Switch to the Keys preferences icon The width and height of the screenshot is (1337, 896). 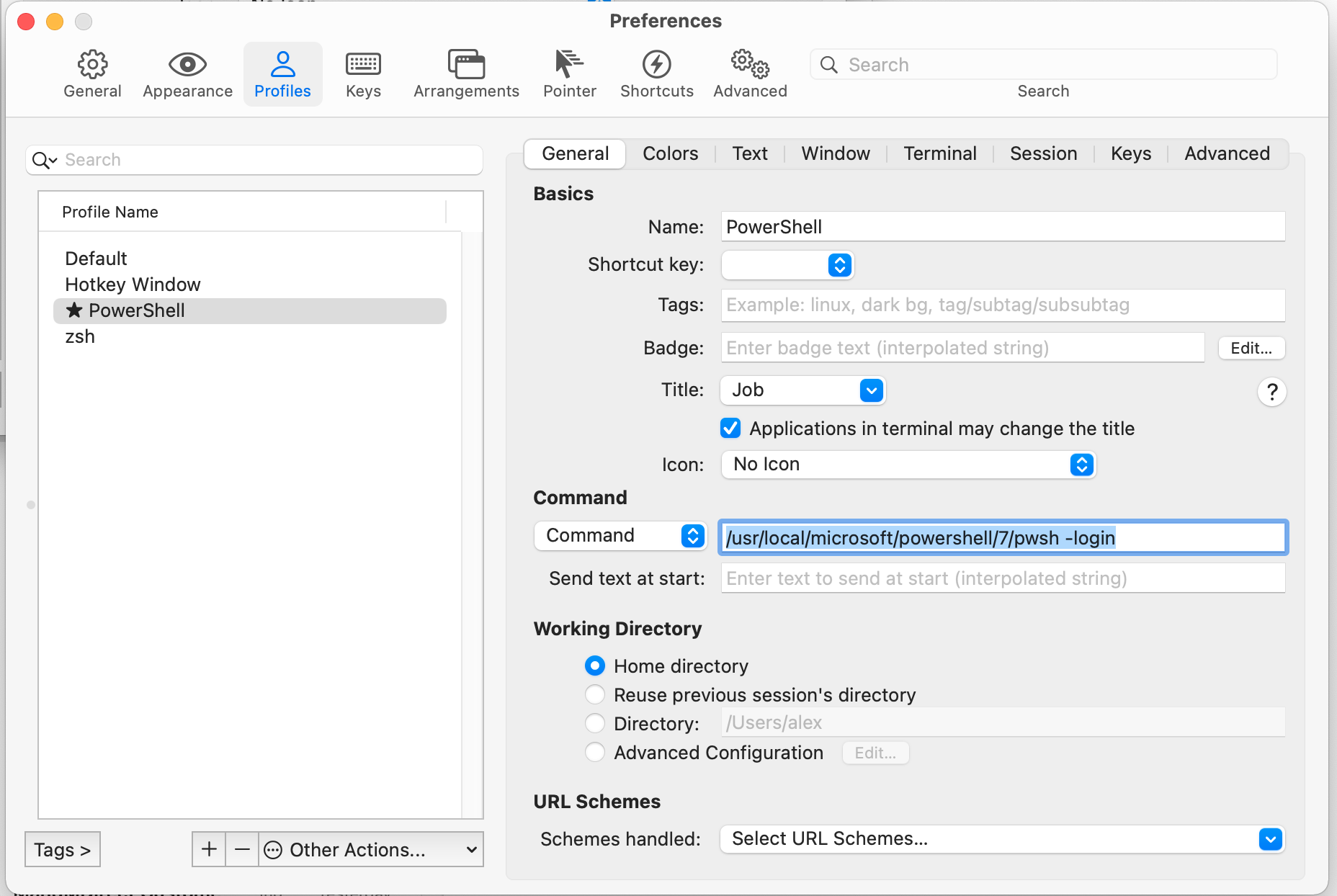363,72
